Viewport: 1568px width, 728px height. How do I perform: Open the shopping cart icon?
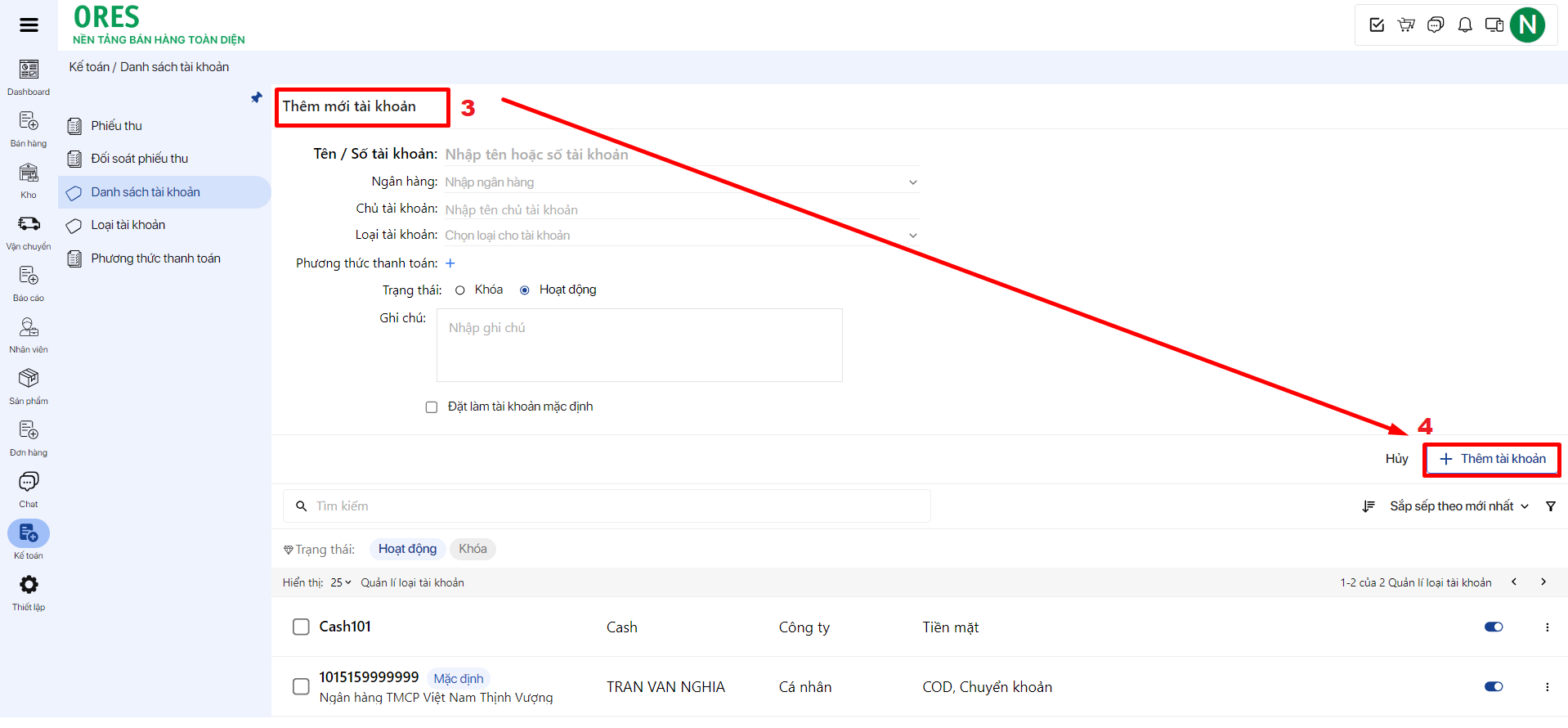(1406, 25)
